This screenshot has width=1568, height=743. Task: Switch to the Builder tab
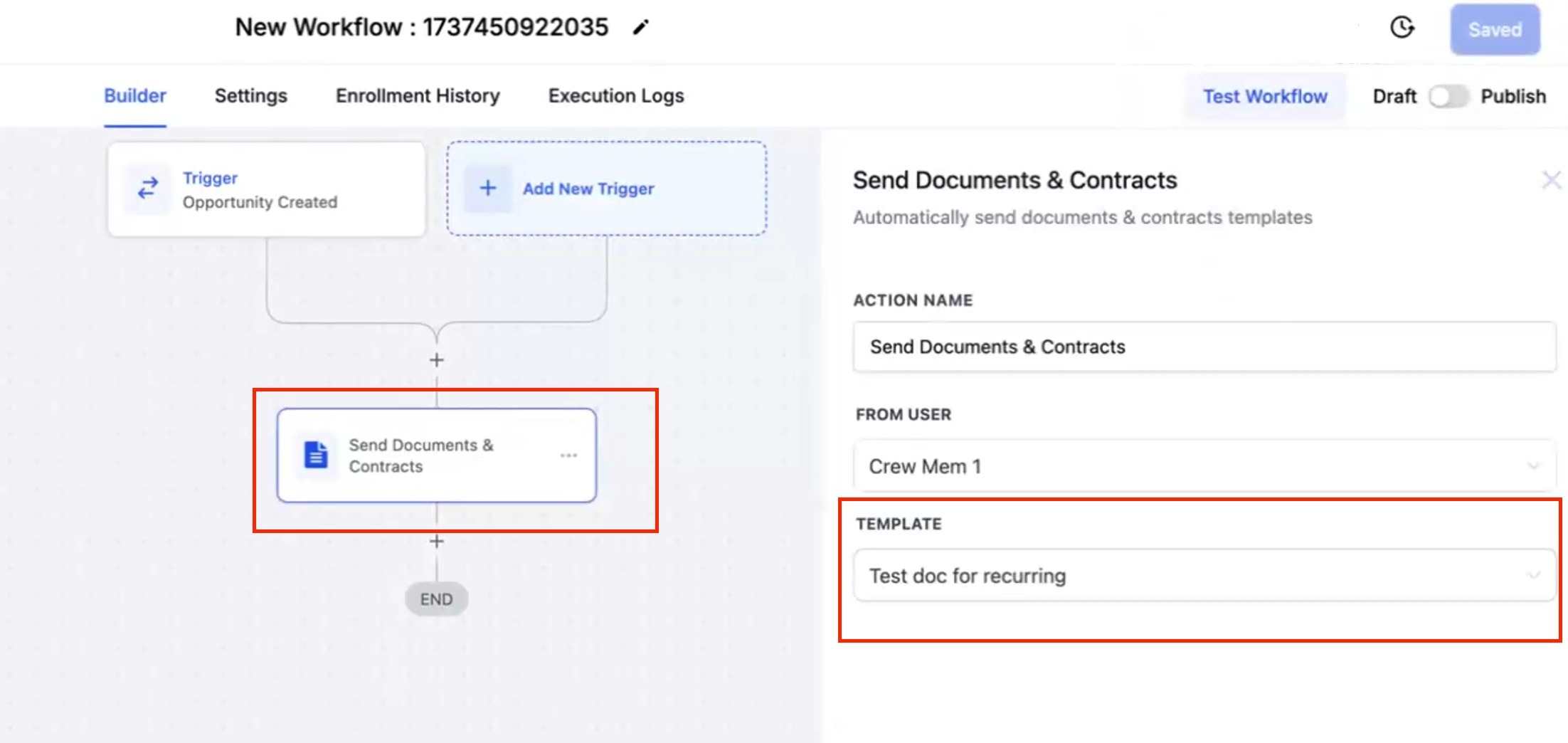click(134, 95)
